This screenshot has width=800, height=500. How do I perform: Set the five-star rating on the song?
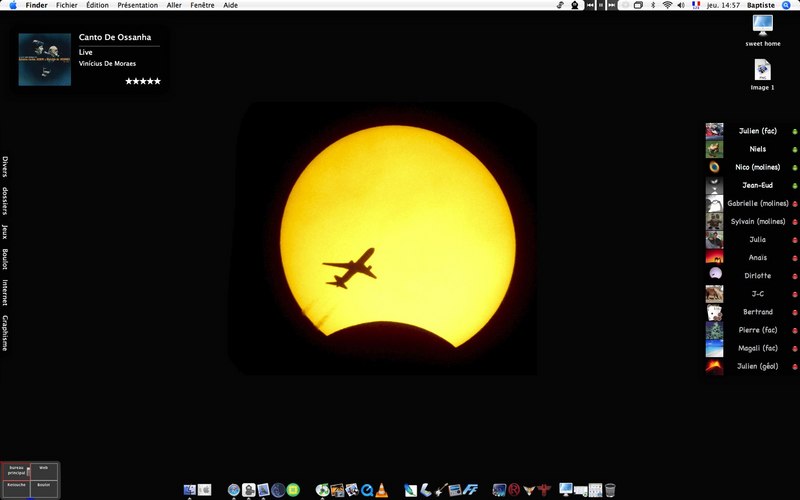pos(143,81)
